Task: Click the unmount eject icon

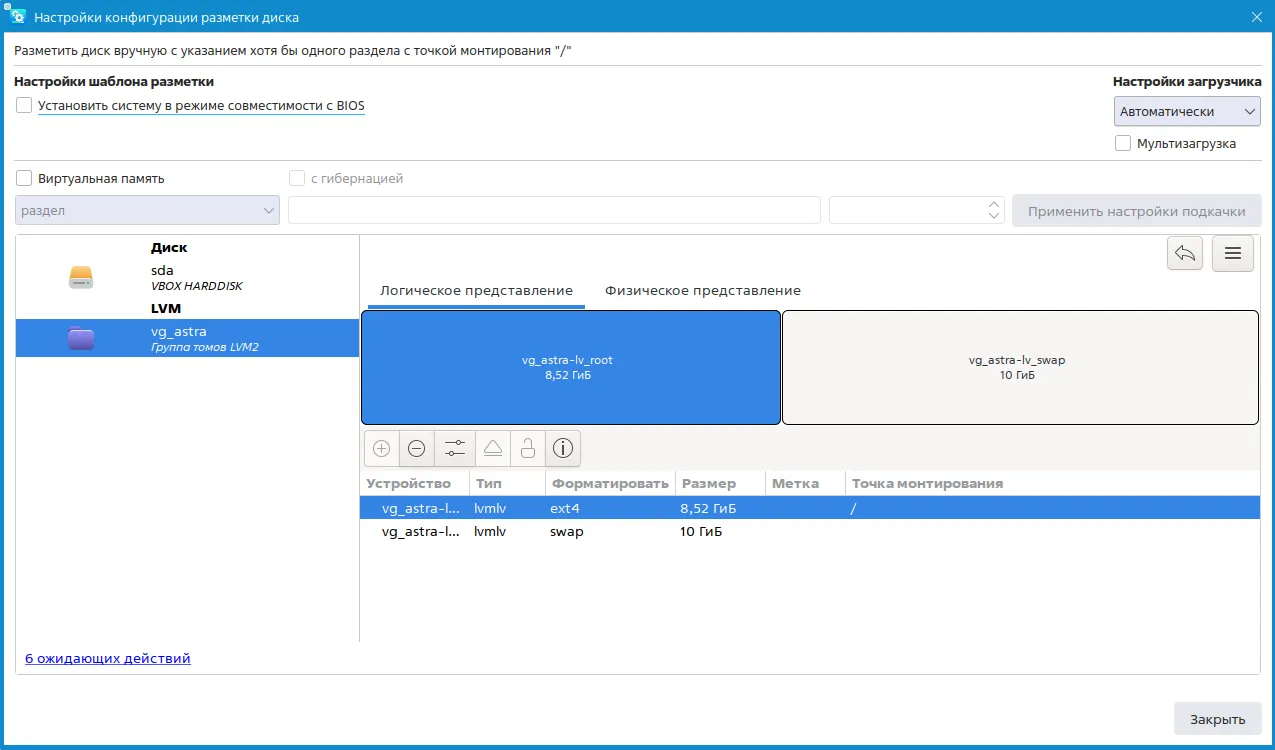Action: tap(492, 449)
